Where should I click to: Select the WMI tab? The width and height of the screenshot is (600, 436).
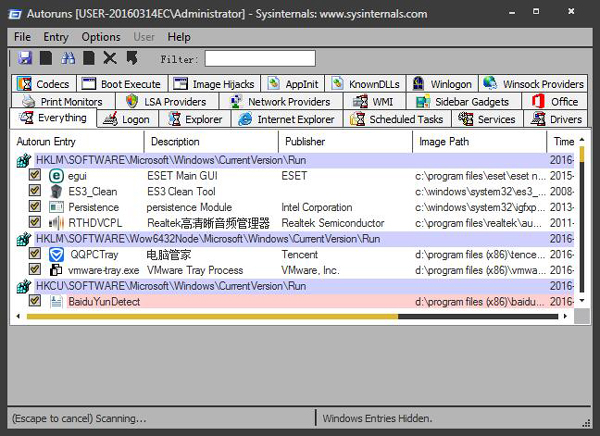373,101
